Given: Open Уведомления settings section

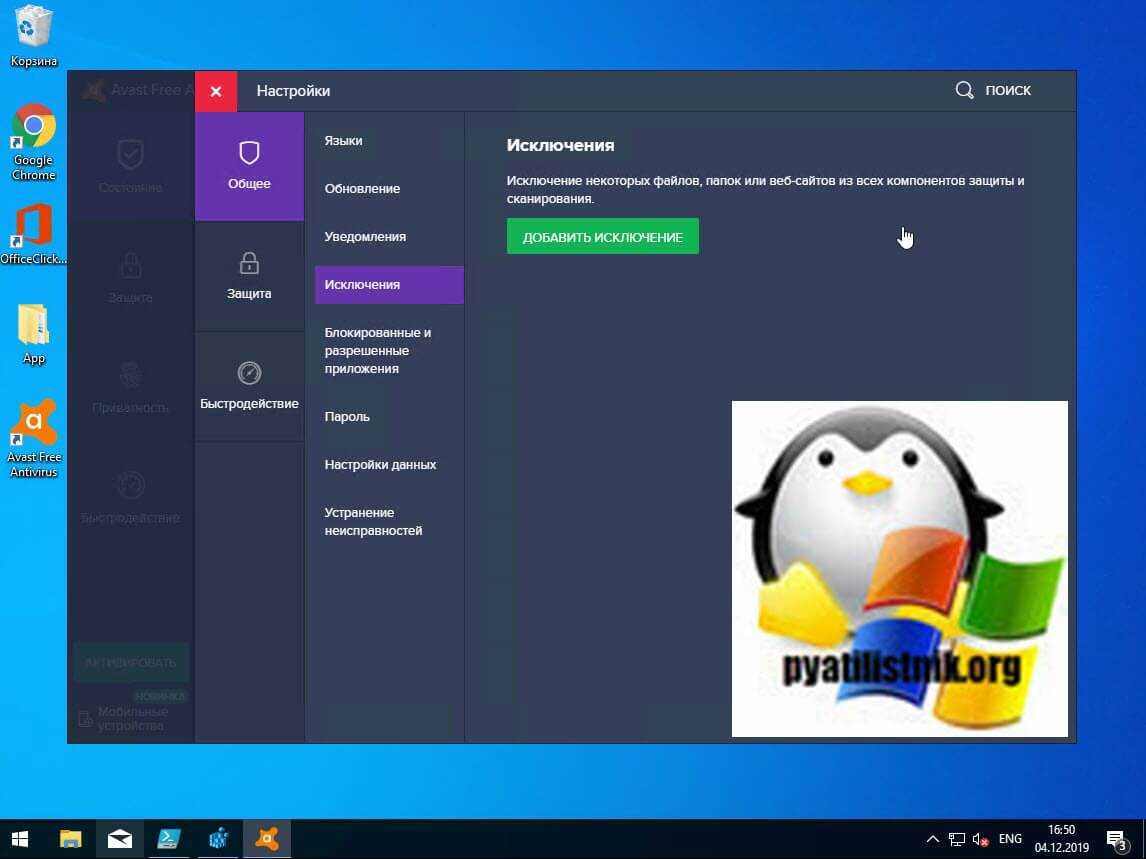Looking at the screenshot, I should click(365, 237).
